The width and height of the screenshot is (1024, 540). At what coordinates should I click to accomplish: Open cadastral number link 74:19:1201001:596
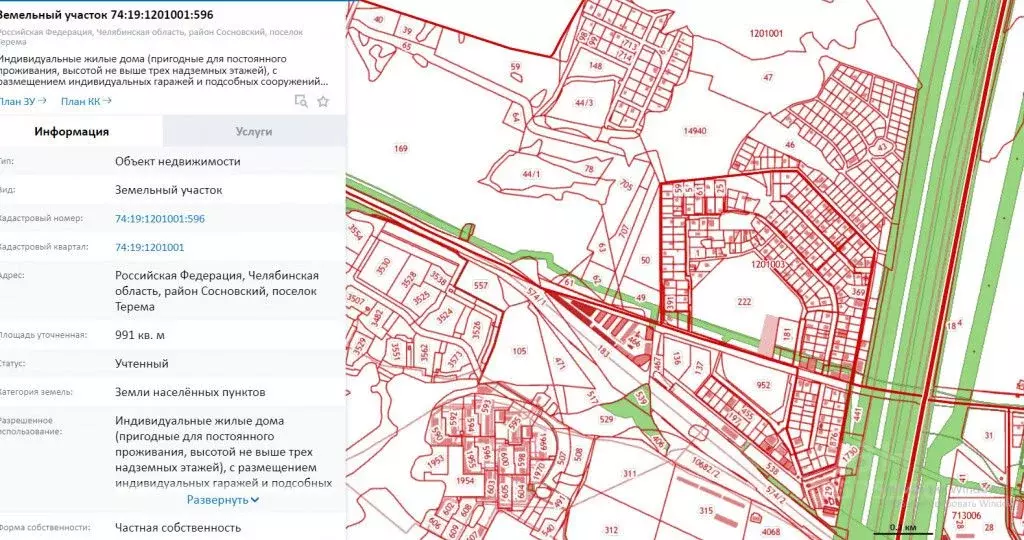[160, 219]
